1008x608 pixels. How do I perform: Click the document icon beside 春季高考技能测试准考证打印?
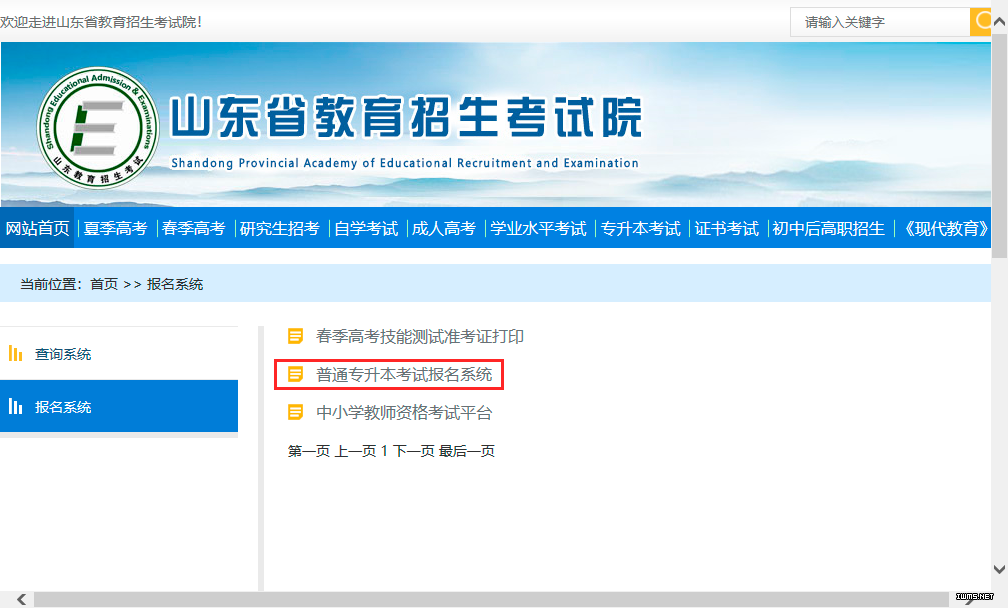[x=295, y=336]
